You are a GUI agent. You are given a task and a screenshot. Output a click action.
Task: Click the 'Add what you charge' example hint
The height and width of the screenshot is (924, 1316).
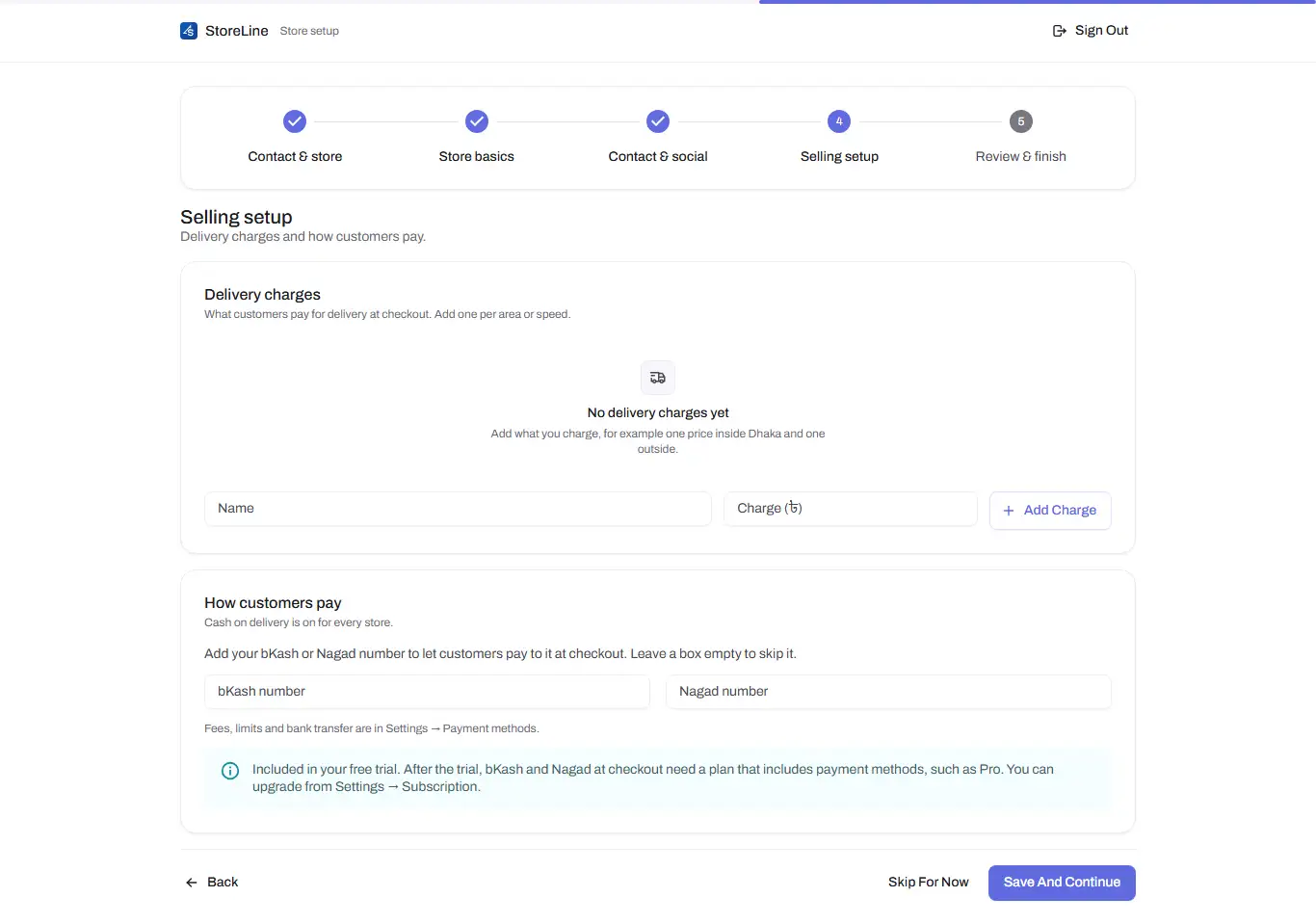658,441
